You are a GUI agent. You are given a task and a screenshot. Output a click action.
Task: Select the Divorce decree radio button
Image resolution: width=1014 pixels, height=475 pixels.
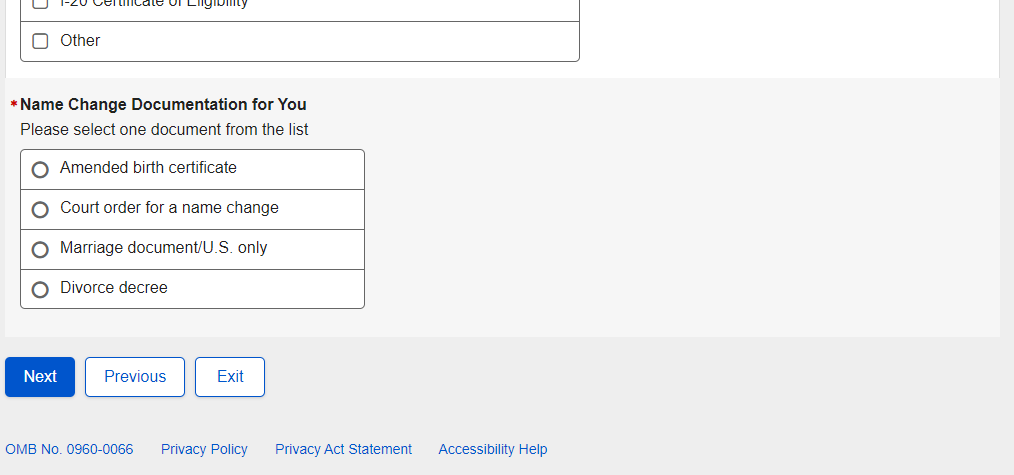pyautogui.click(x=40, y=290)
